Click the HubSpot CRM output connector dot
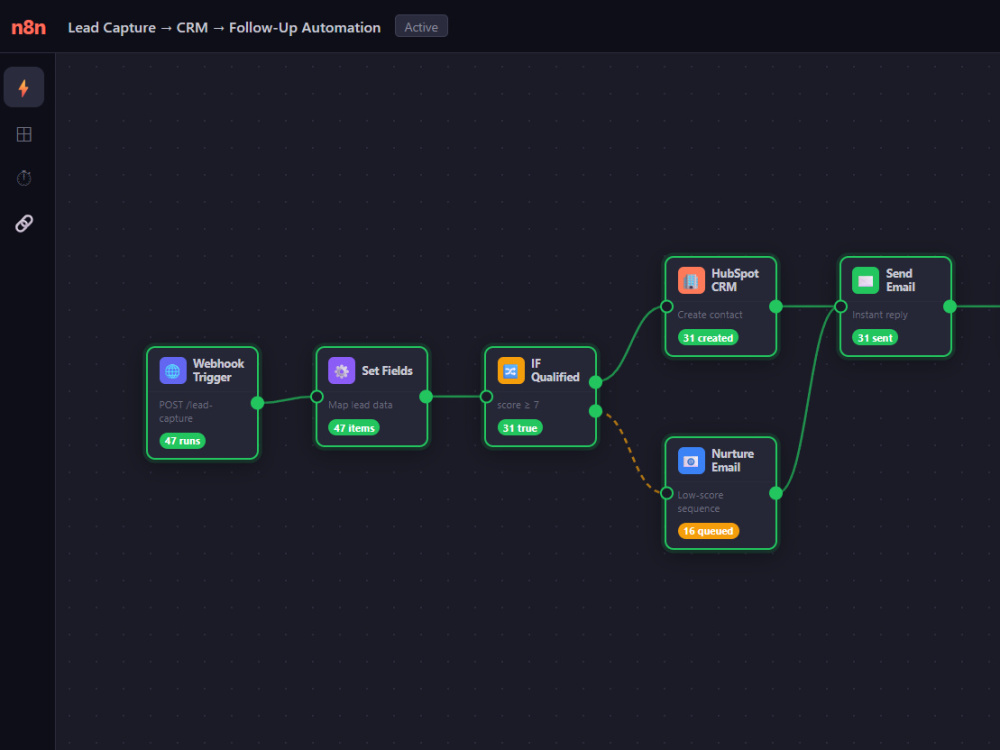Viewport: 1000px width, 750px height. (x=776, y=307)
